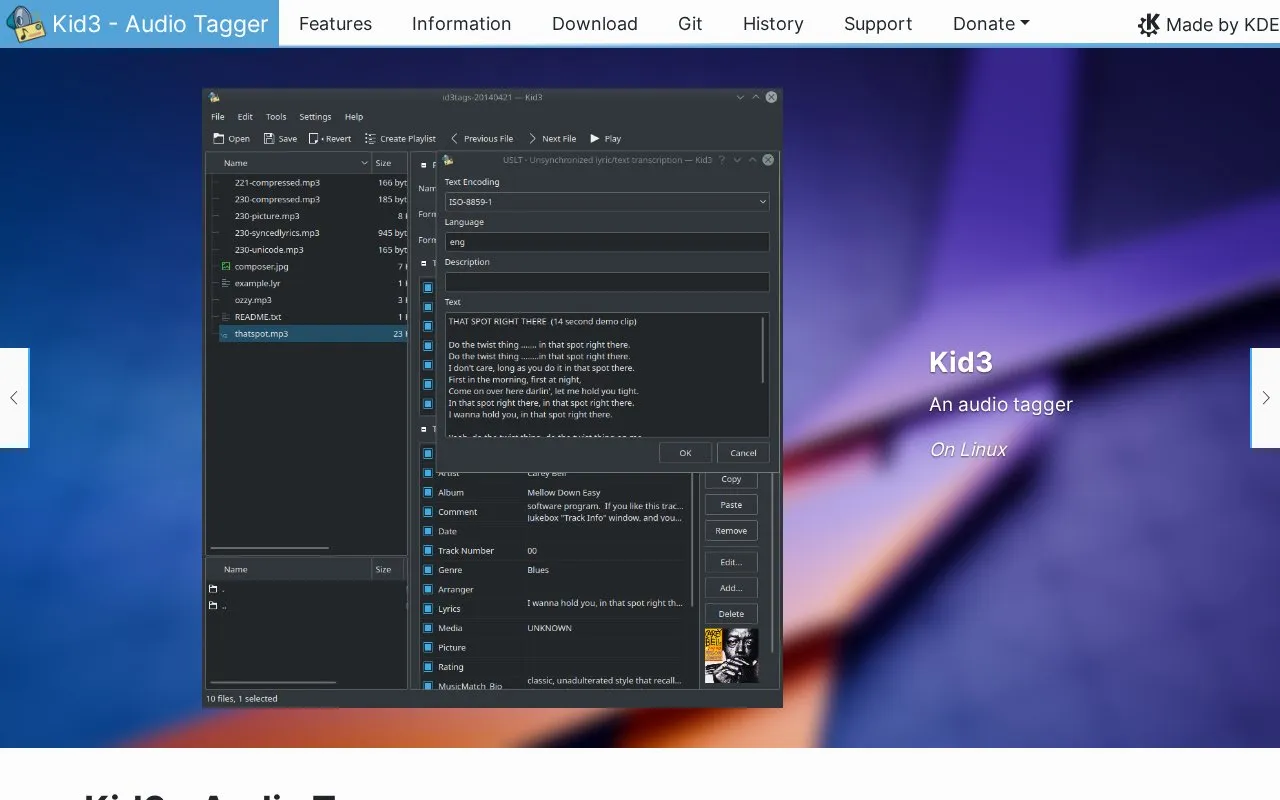Click help question mark in USLT dialog title
The height and width of the screenshot is (800, 1280).
click(723, 160)
